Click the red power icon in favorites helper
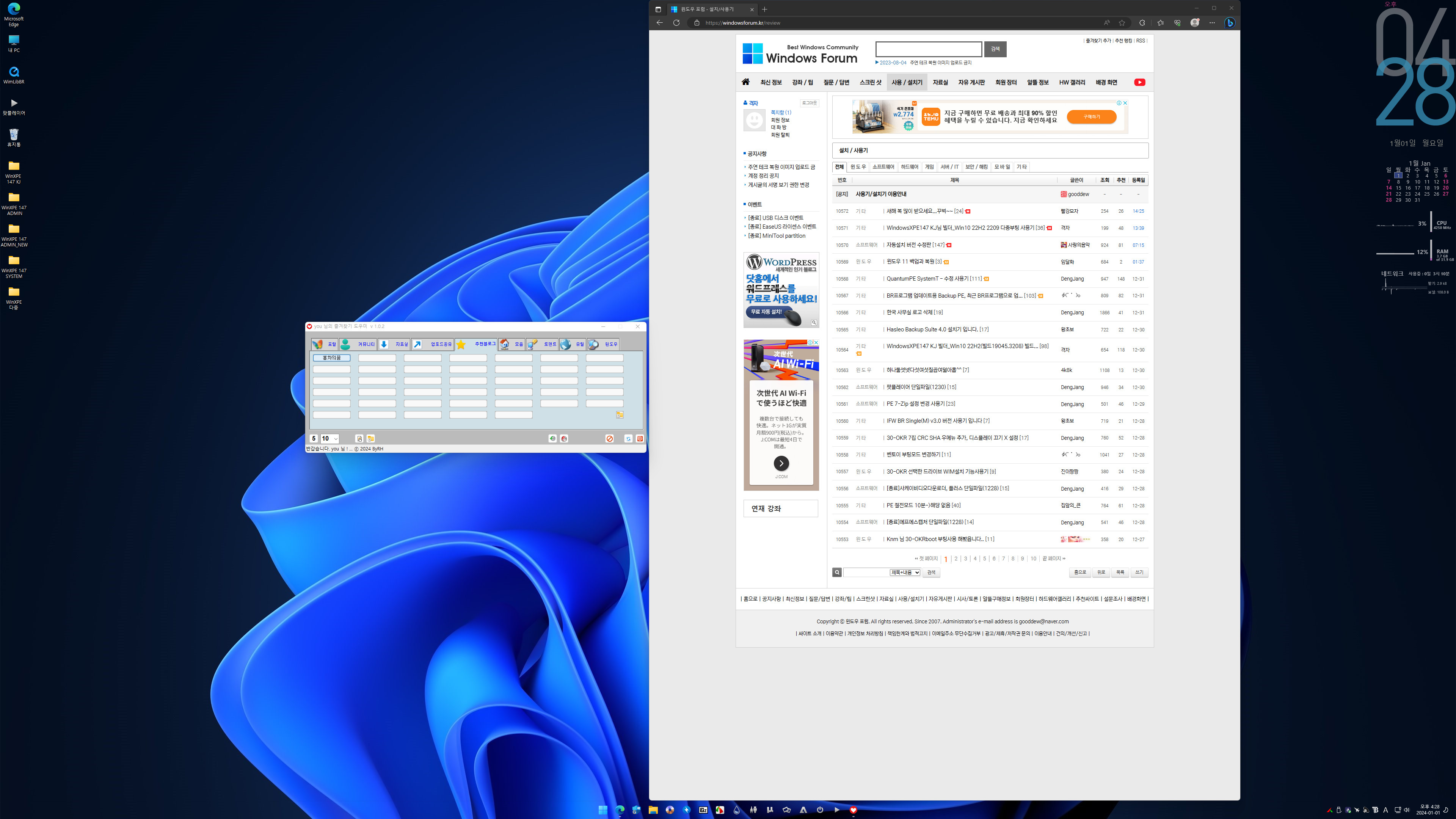1456x819 pixels. point(640,439)
